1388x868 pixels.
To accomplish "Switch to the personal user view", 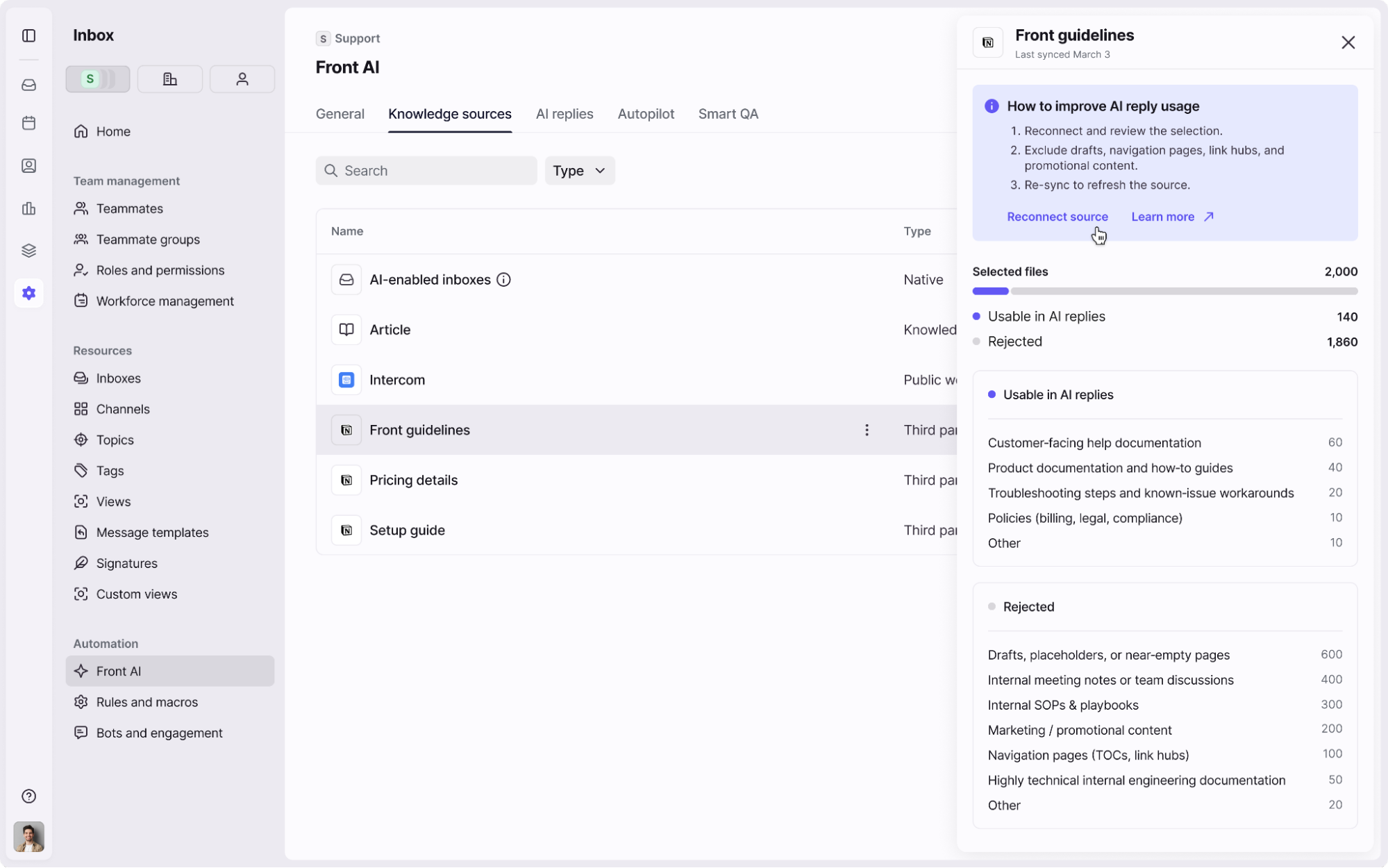I will point(242,79).
